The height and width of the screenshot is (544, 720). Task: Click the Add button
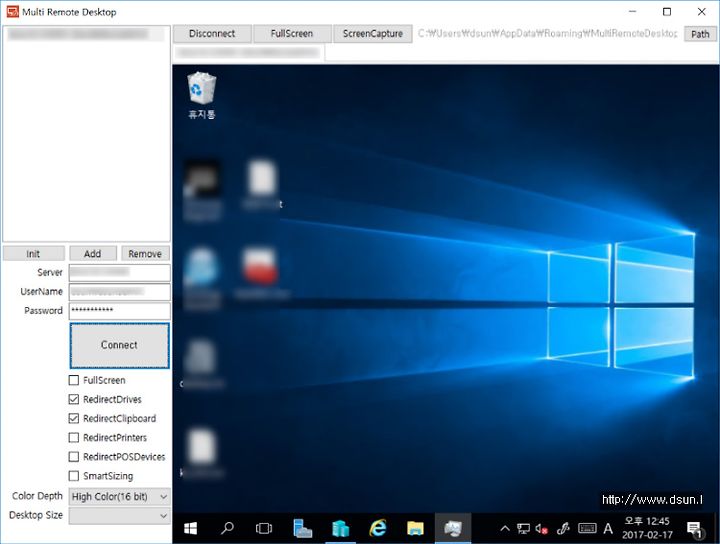pos(93,253)
